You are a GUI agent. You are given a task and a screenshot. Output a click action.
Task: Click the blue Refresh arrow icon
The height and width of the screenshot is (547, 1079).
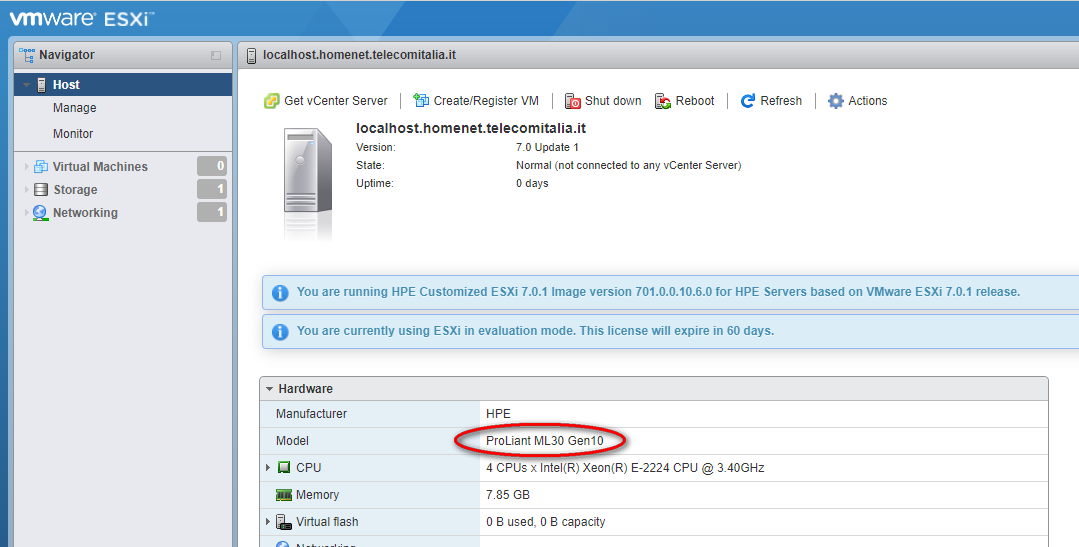click(748, 101)
